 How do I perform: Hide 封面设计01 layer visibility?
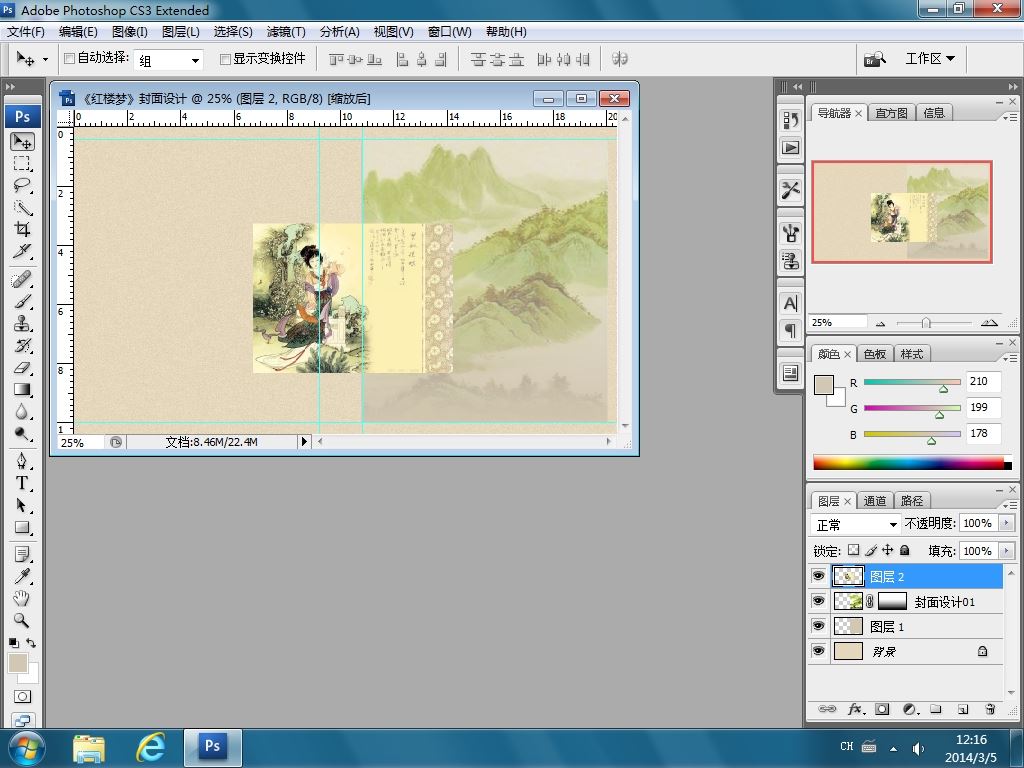point(818,601)
